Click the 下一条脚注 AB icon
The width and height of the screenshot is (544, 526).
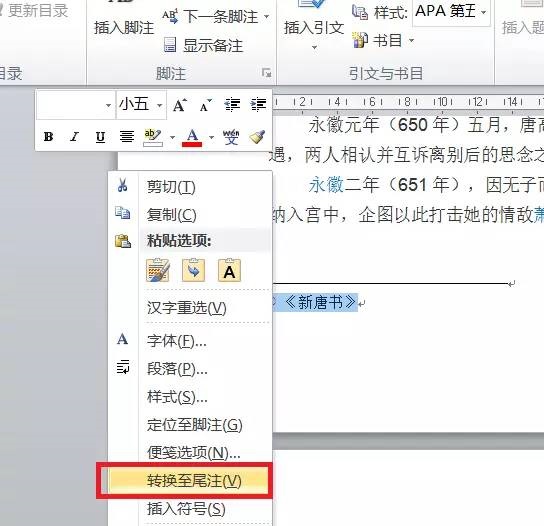coord(170,16)
